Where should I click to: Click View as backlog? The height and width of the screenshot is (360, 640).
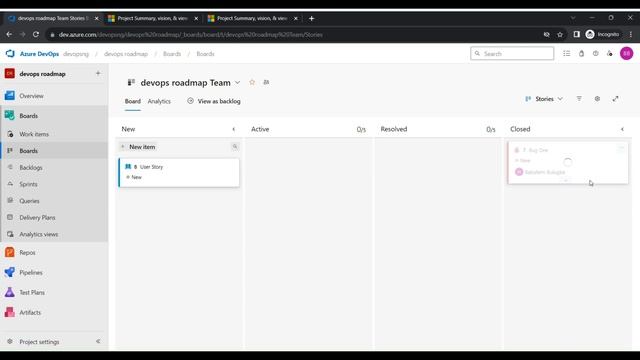pos(214,101)
